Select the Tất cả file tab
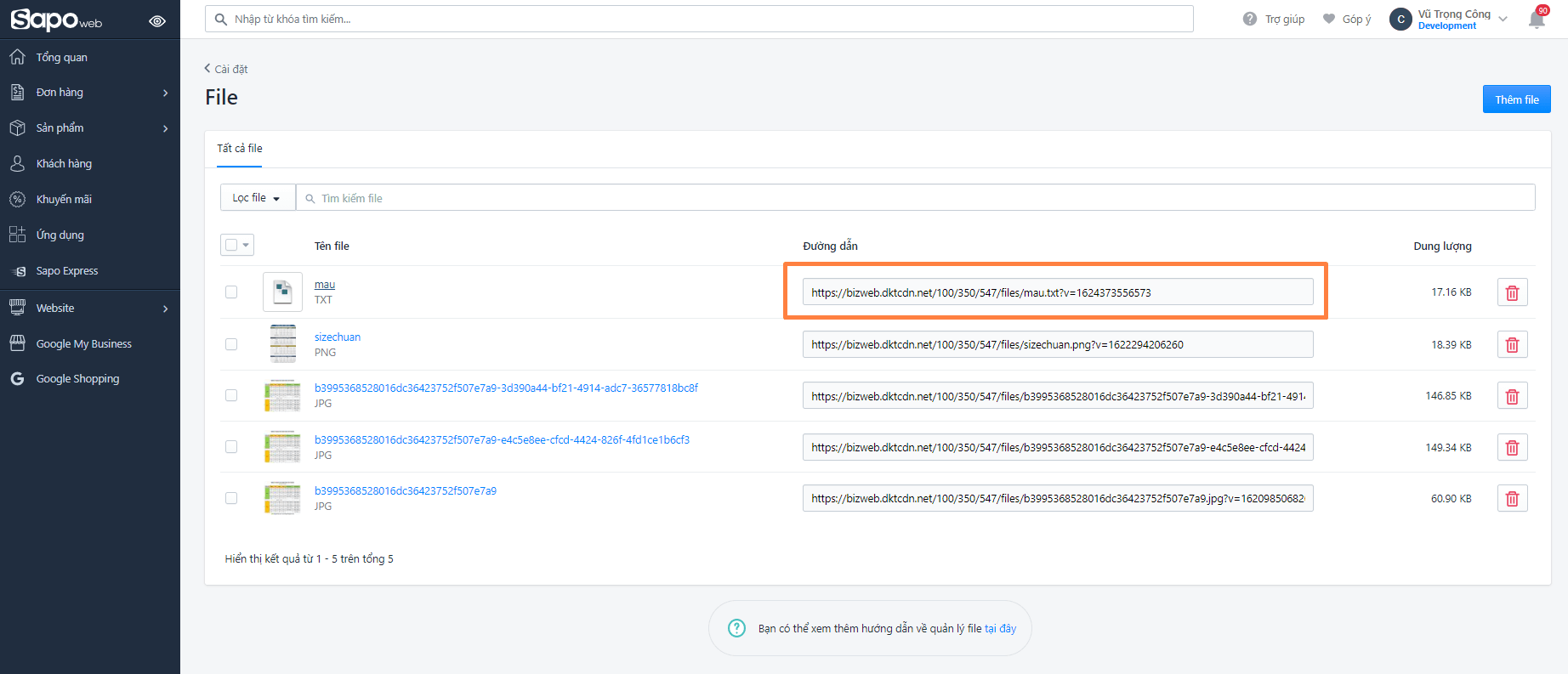The width and height of the screenshot is (1568, 674). [x=240, y=149]
